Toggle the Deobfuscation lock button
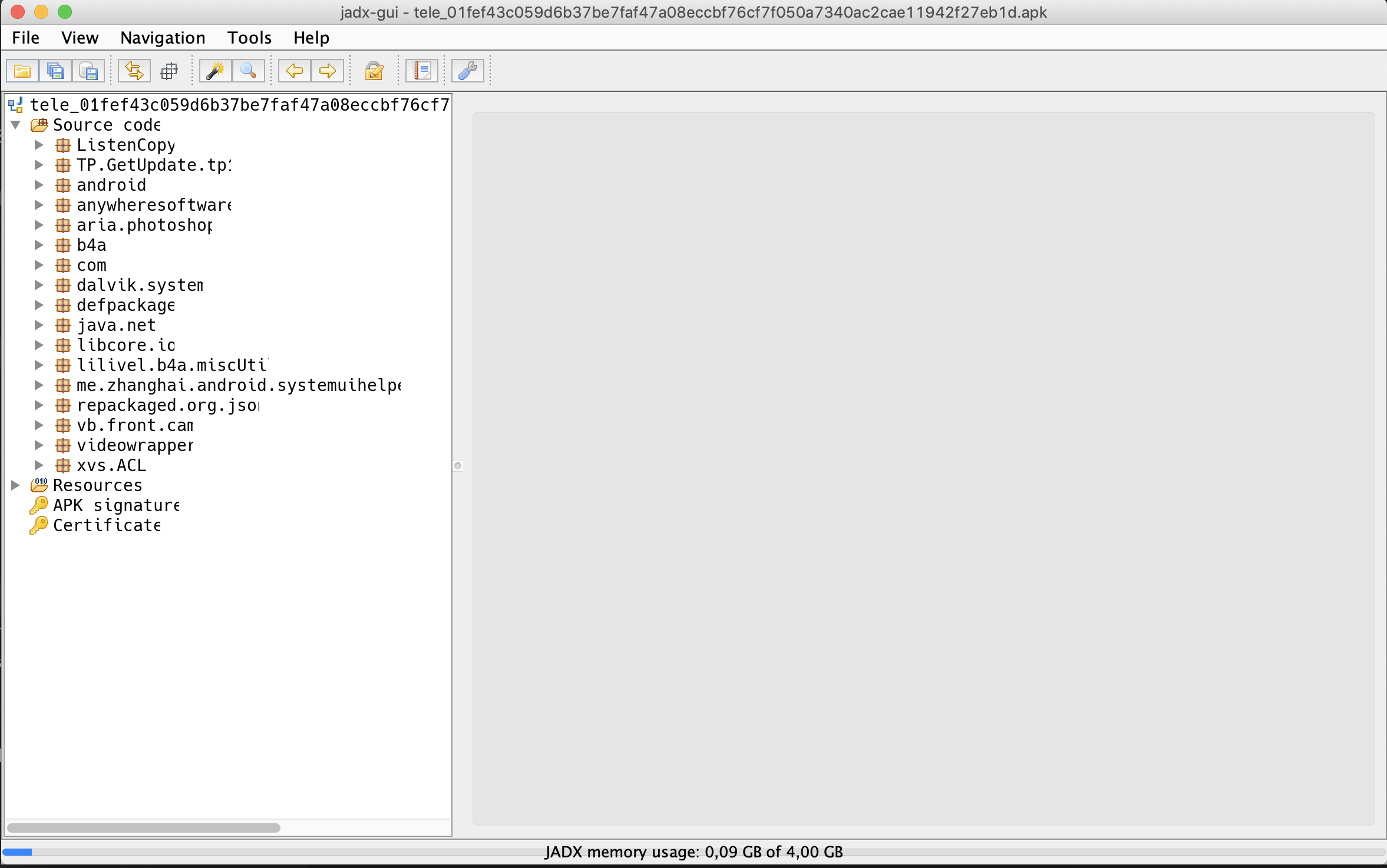 (x=374, y=71)
